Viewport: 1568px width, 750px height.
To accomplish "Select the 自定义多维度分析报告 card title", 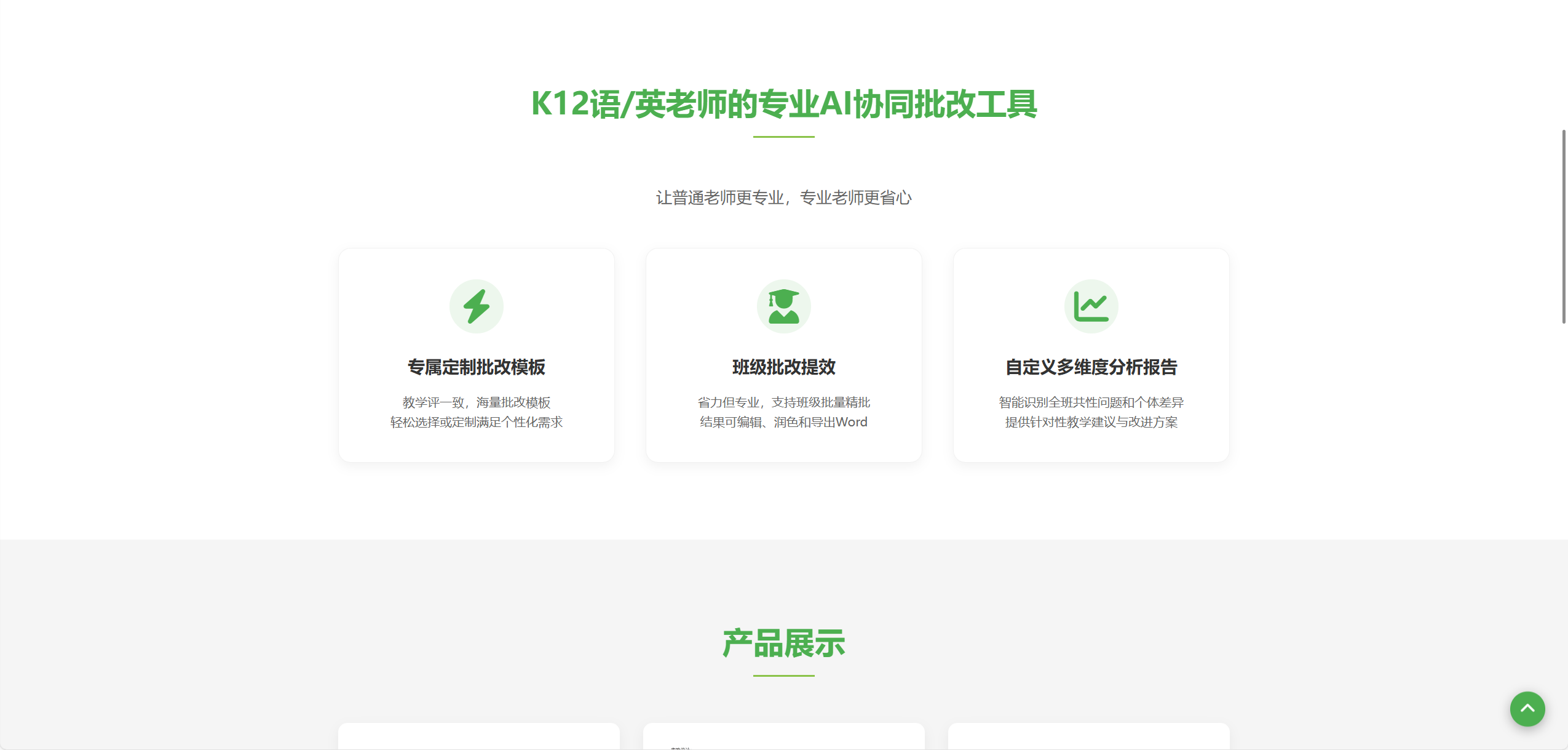I will coord(1091,367).
